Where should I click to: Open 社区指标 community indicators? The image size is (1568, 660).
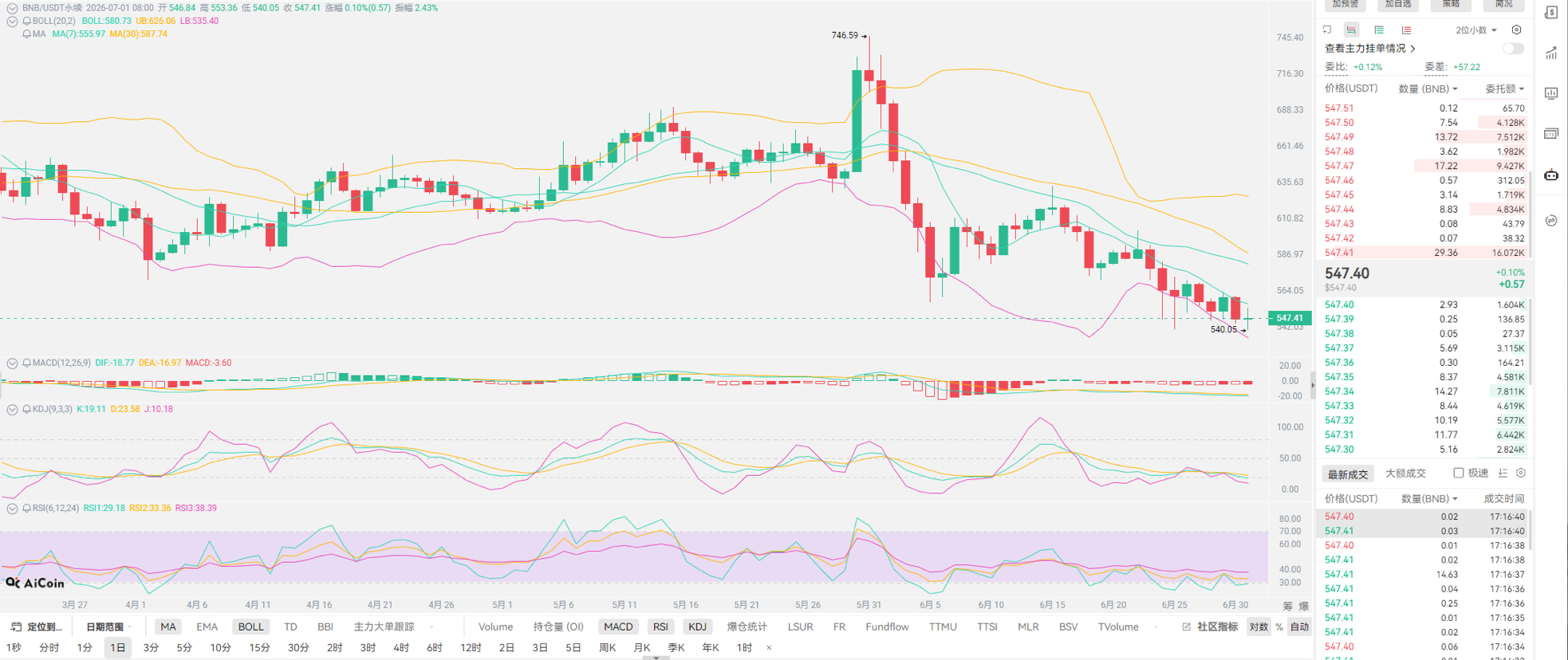click(x=1217, y=627)
